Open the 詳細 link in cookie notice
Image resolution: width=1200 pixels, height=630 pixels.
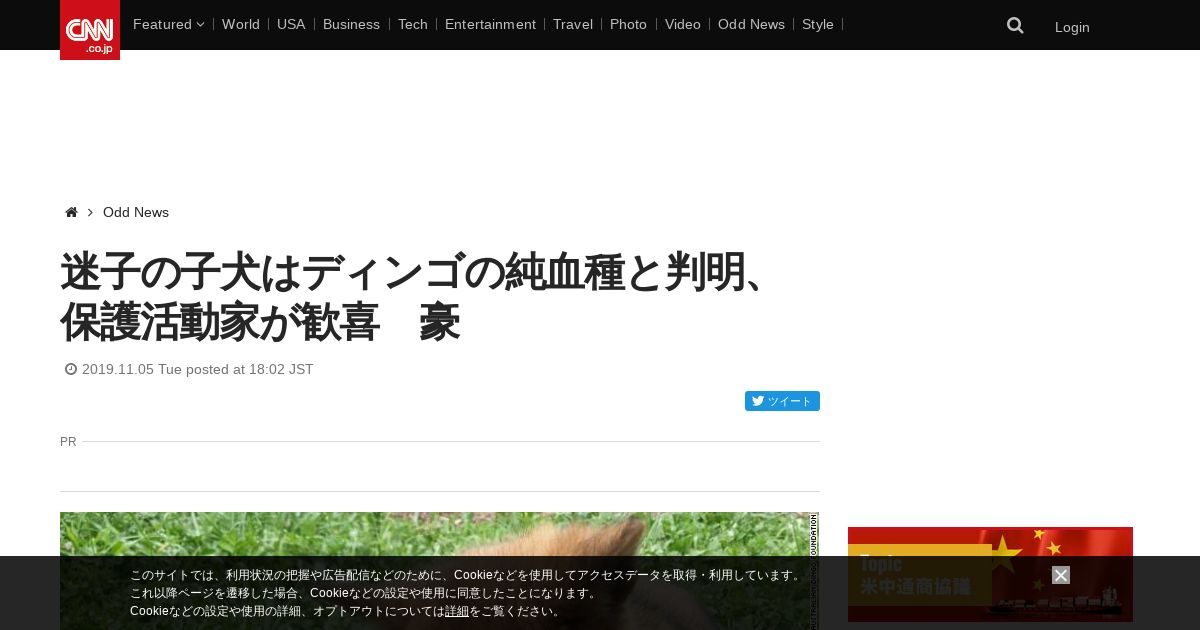(x=457, y=611)
